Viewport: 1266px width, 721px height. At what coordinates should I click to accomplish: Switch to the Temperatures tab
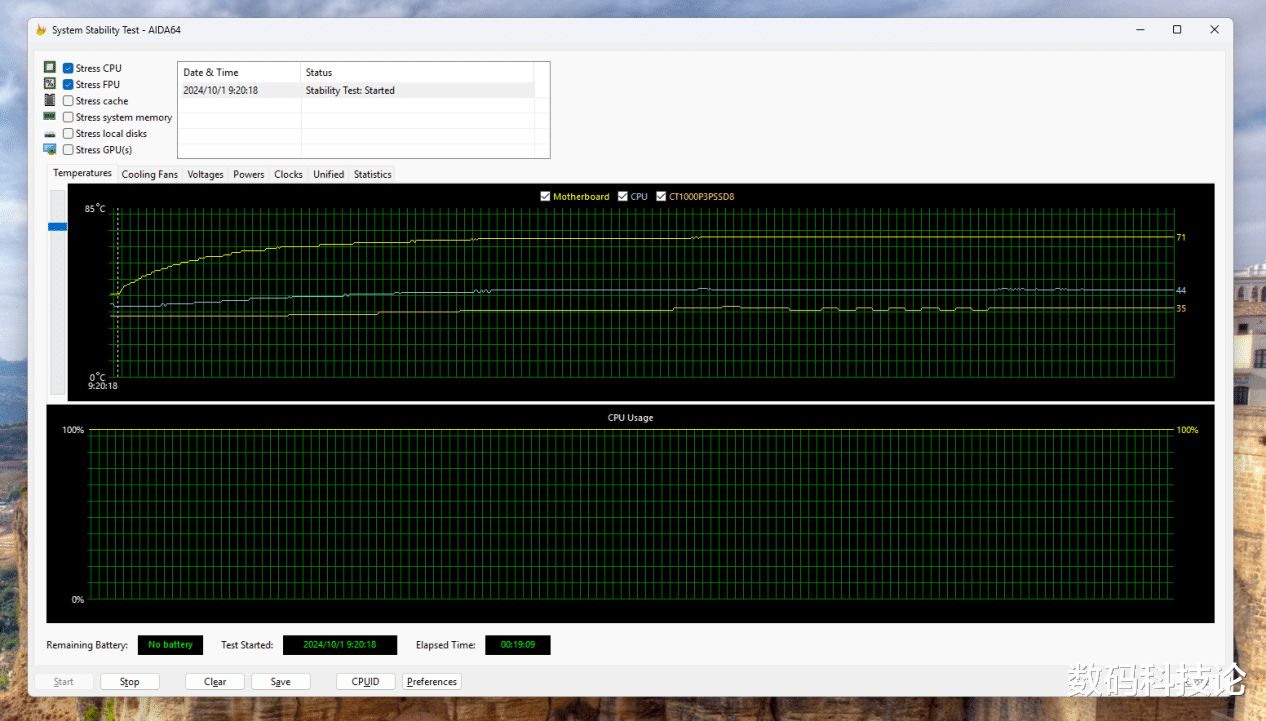82,173
